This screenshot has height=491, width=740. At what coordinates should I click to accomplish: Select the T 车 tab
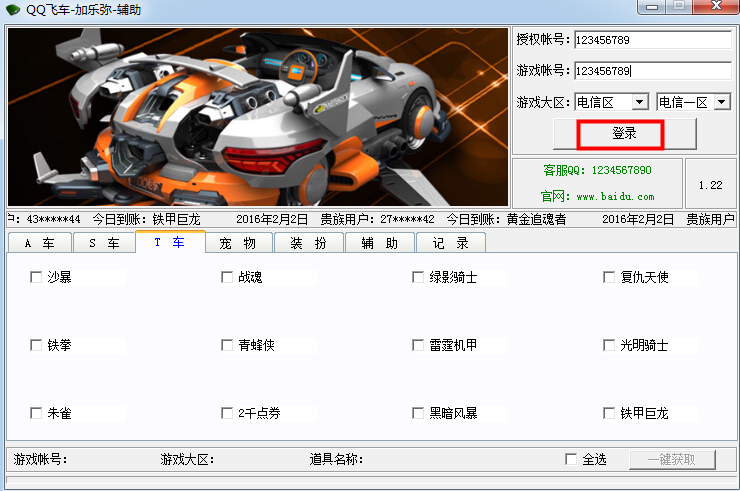[170, 242]
